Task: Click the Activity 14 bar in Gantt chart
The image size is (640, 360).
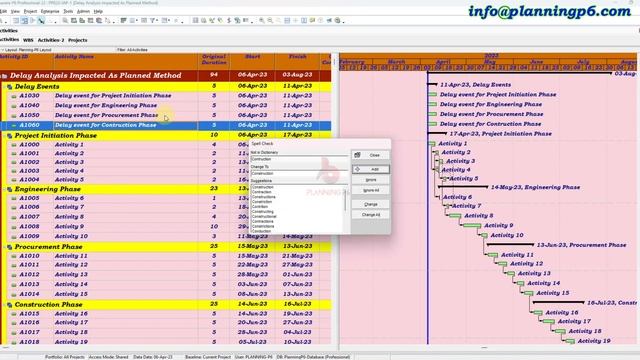Action: click(x=520, y=283)
